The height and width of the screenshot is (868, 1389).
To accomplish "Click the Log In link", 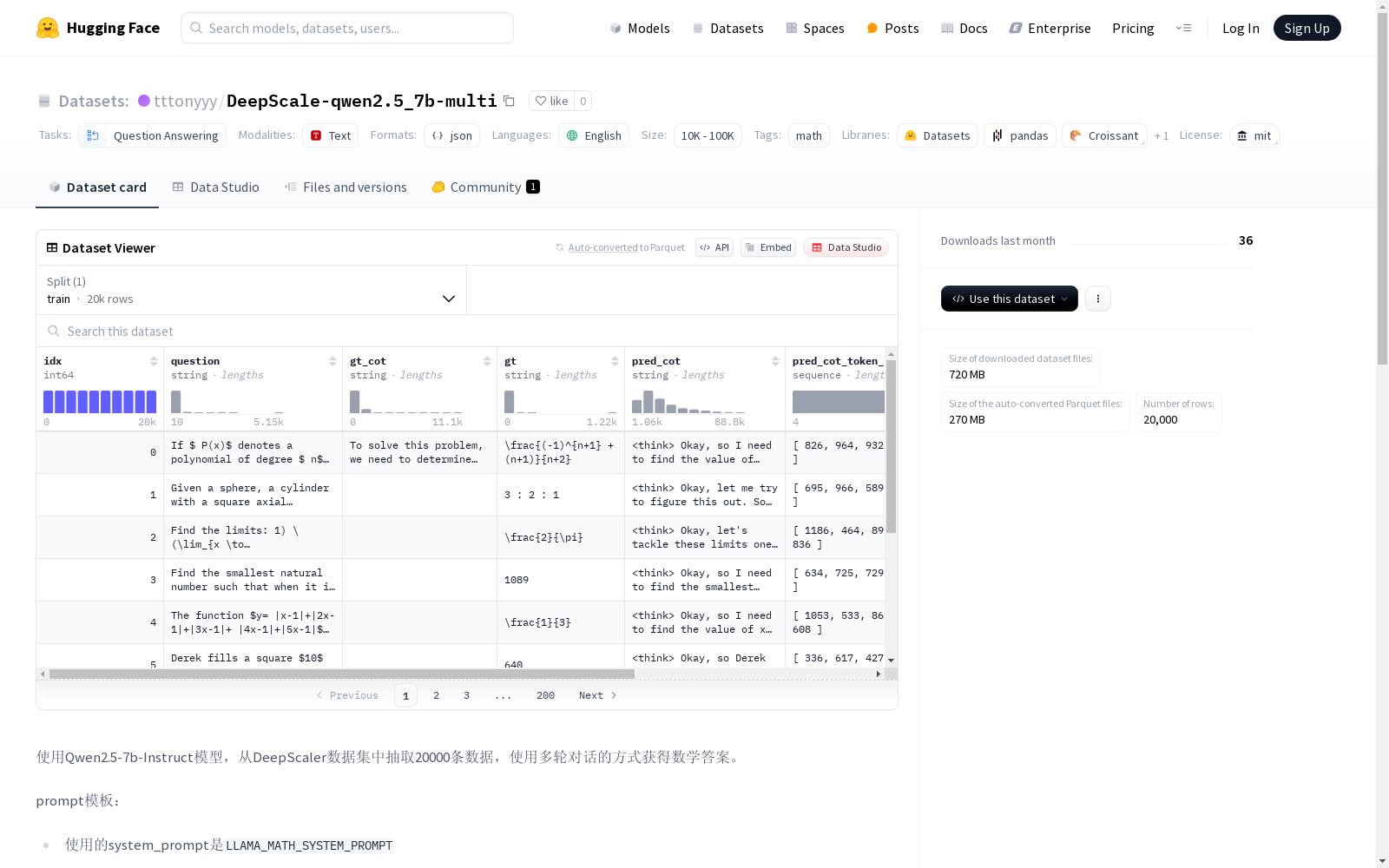I will coord(1241,28).
